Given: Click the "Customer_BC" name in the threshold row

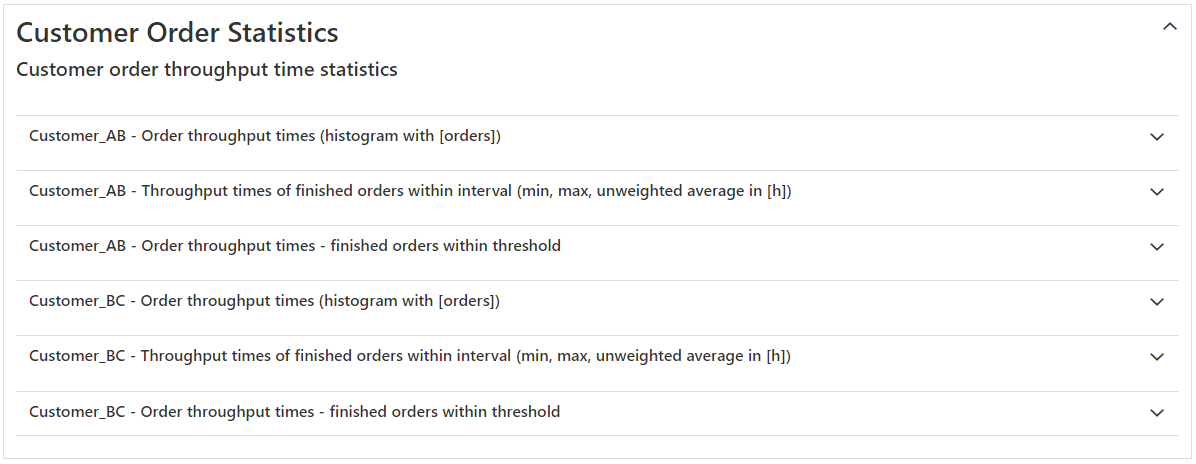Looking at the screenshot, I should (77, 411).
